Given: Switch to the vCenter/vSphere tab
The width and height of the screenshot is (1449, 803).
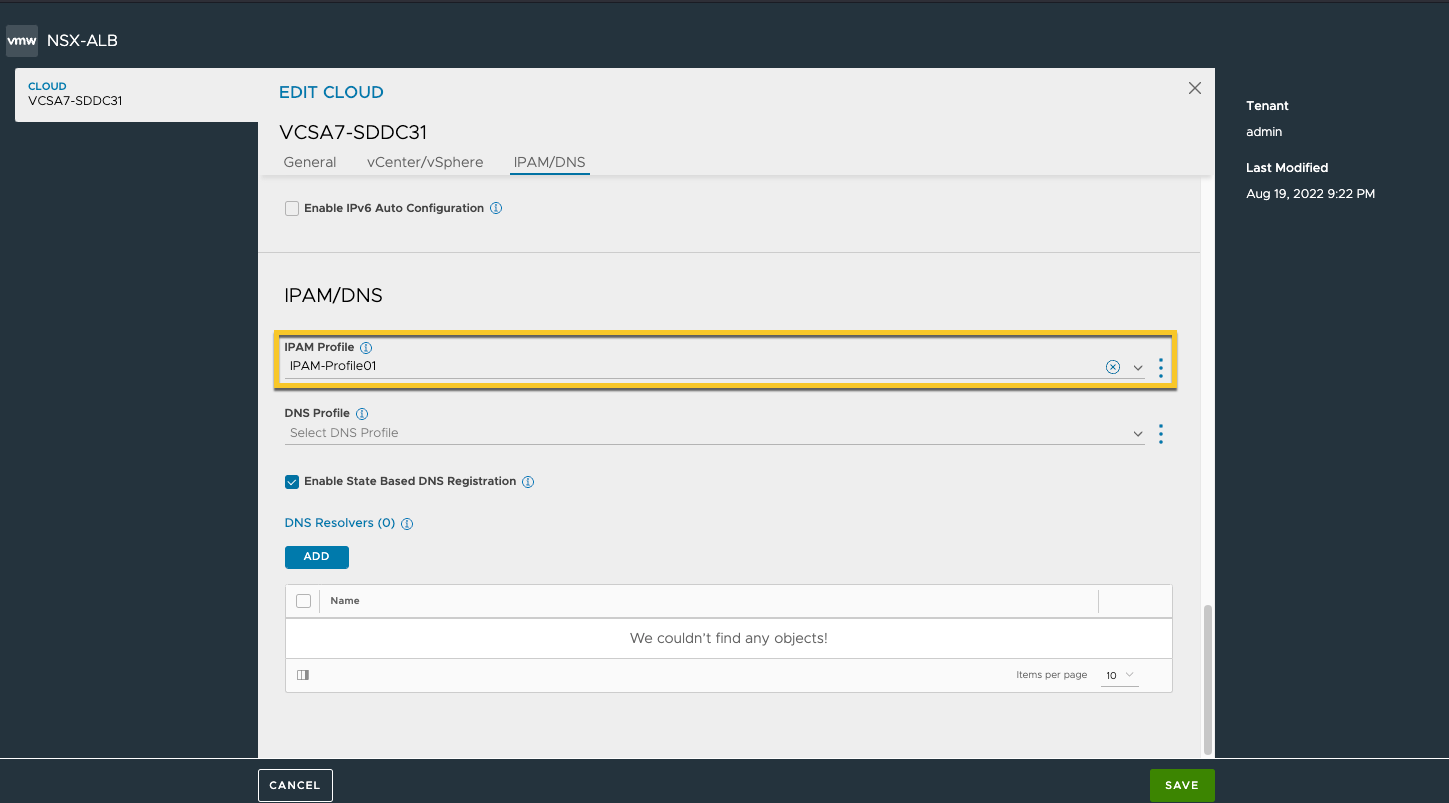Looking at the screenshot, I should [x=425, y=162].
